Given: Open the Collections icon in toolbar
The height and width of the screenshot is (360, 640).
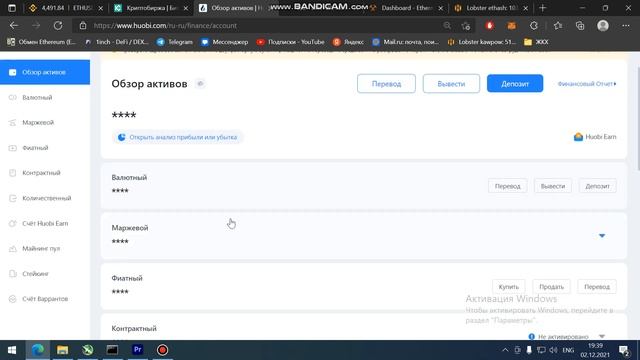Looking at the screenshot, I should tap(580, 26).
